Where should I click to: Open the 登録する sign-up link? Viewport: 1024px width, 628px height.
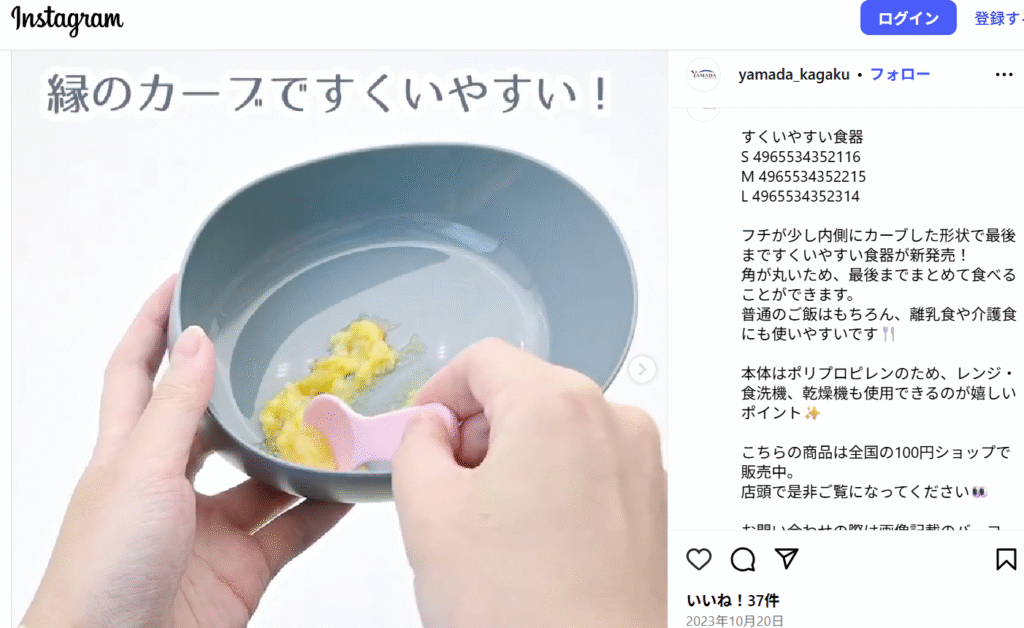999,18
